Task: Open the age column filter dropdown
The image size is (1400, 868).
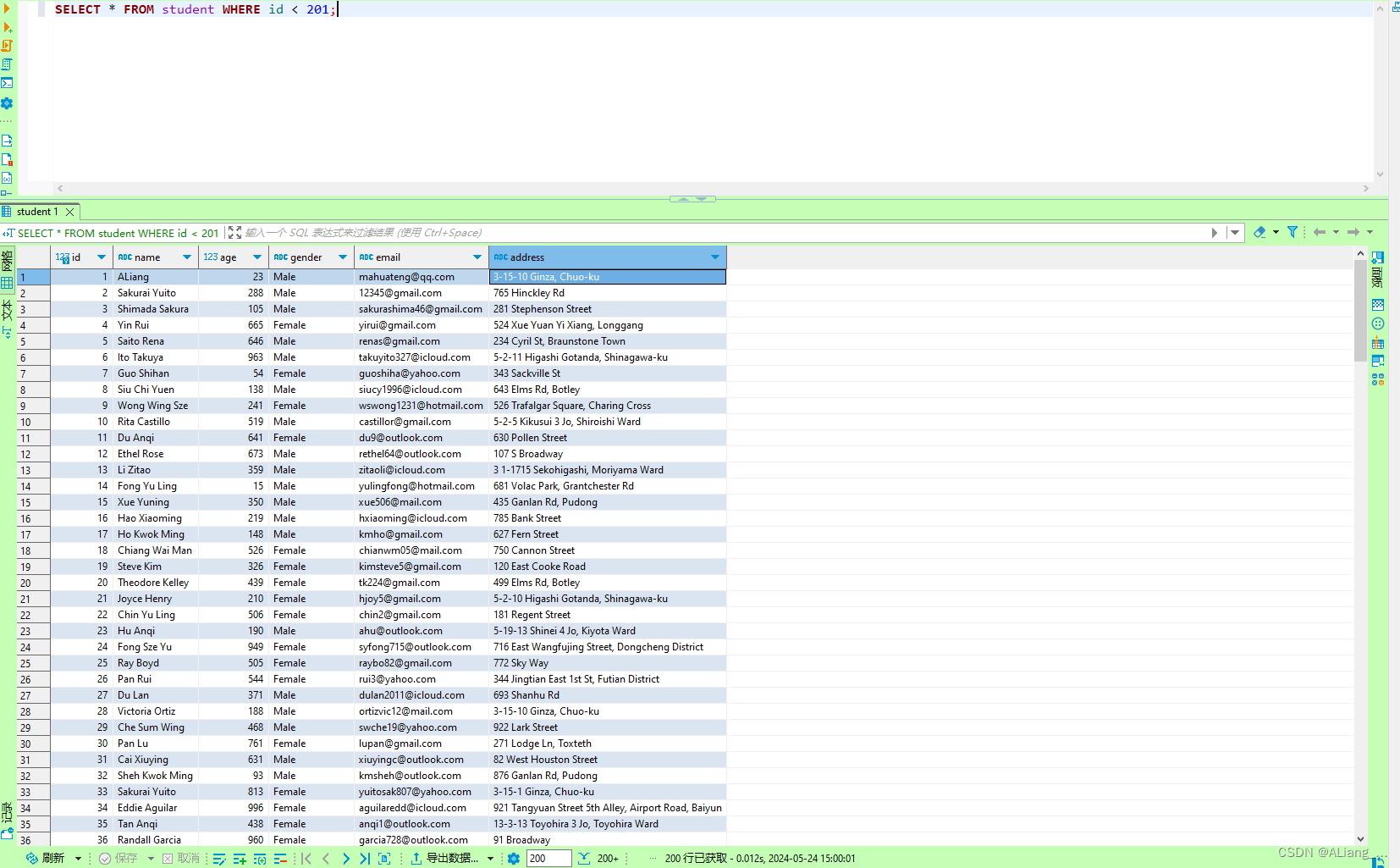Action: coord(257,257)
